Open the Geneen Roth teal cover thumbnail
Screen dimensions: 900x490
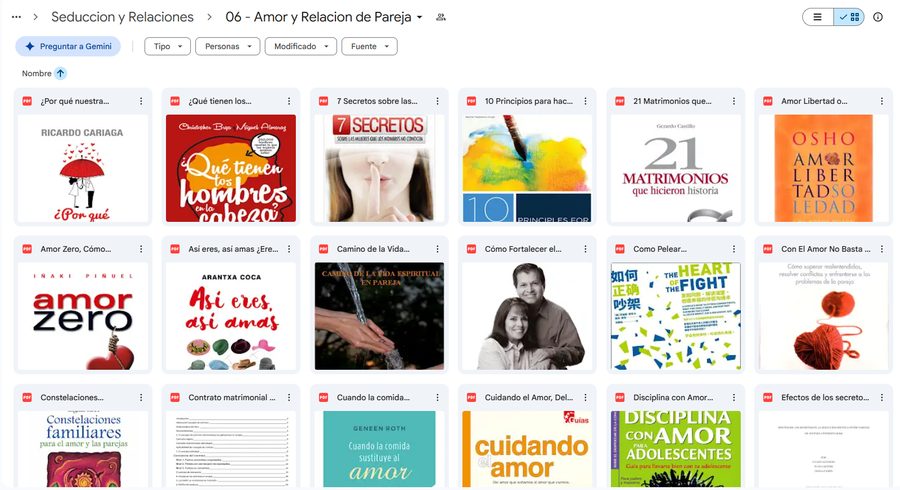pyautogui.click(x=379, y=449)
